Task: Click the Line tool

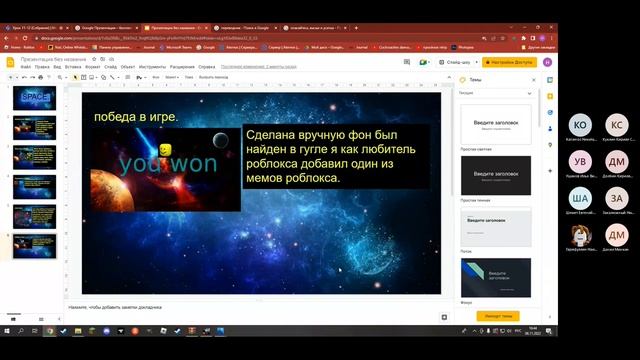Action: click(112, 77)
